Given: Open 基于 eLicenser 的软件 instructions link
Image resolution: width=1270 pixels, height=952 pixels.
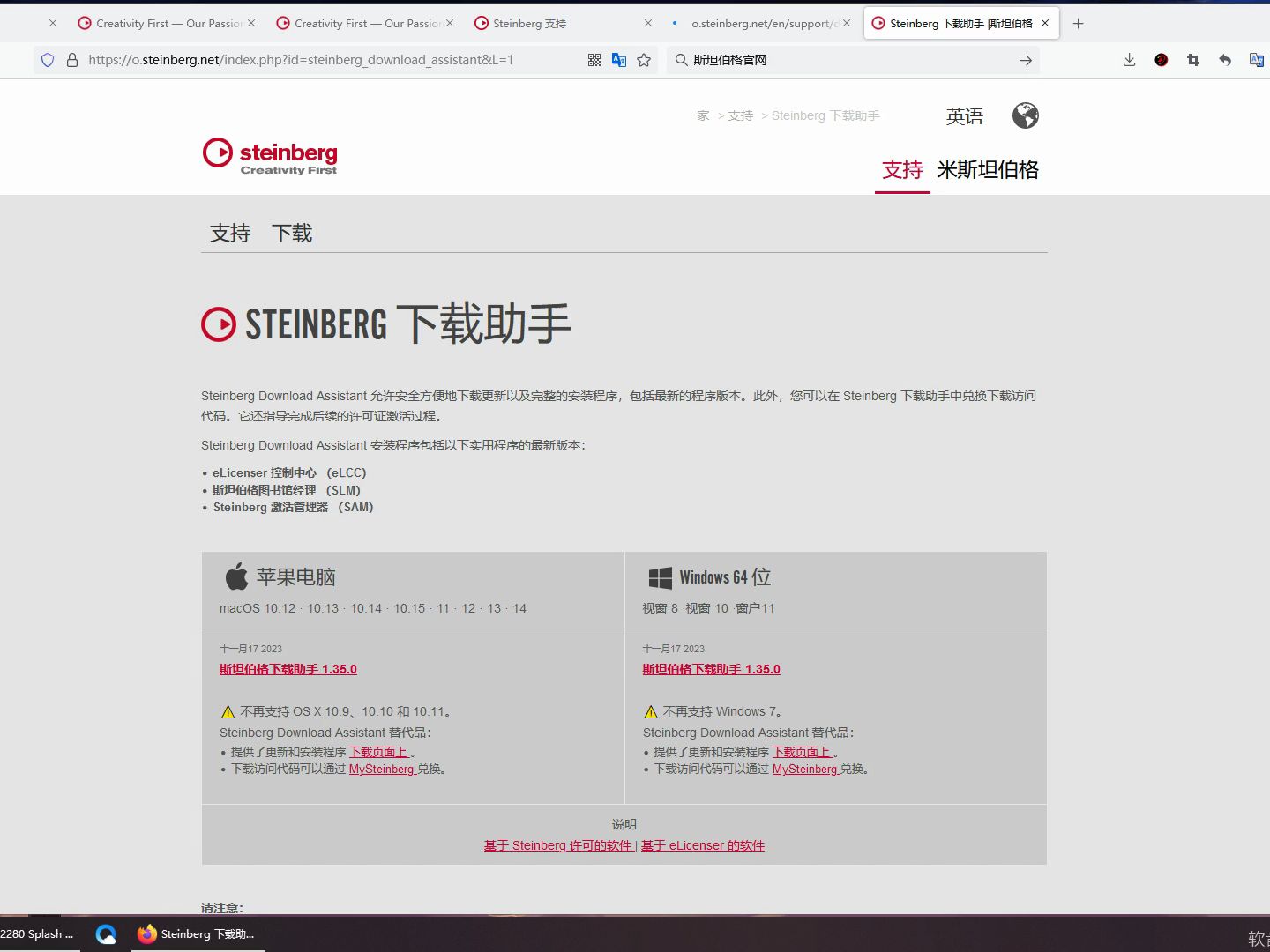Looking at the screenshot, I should click(703, 845).
